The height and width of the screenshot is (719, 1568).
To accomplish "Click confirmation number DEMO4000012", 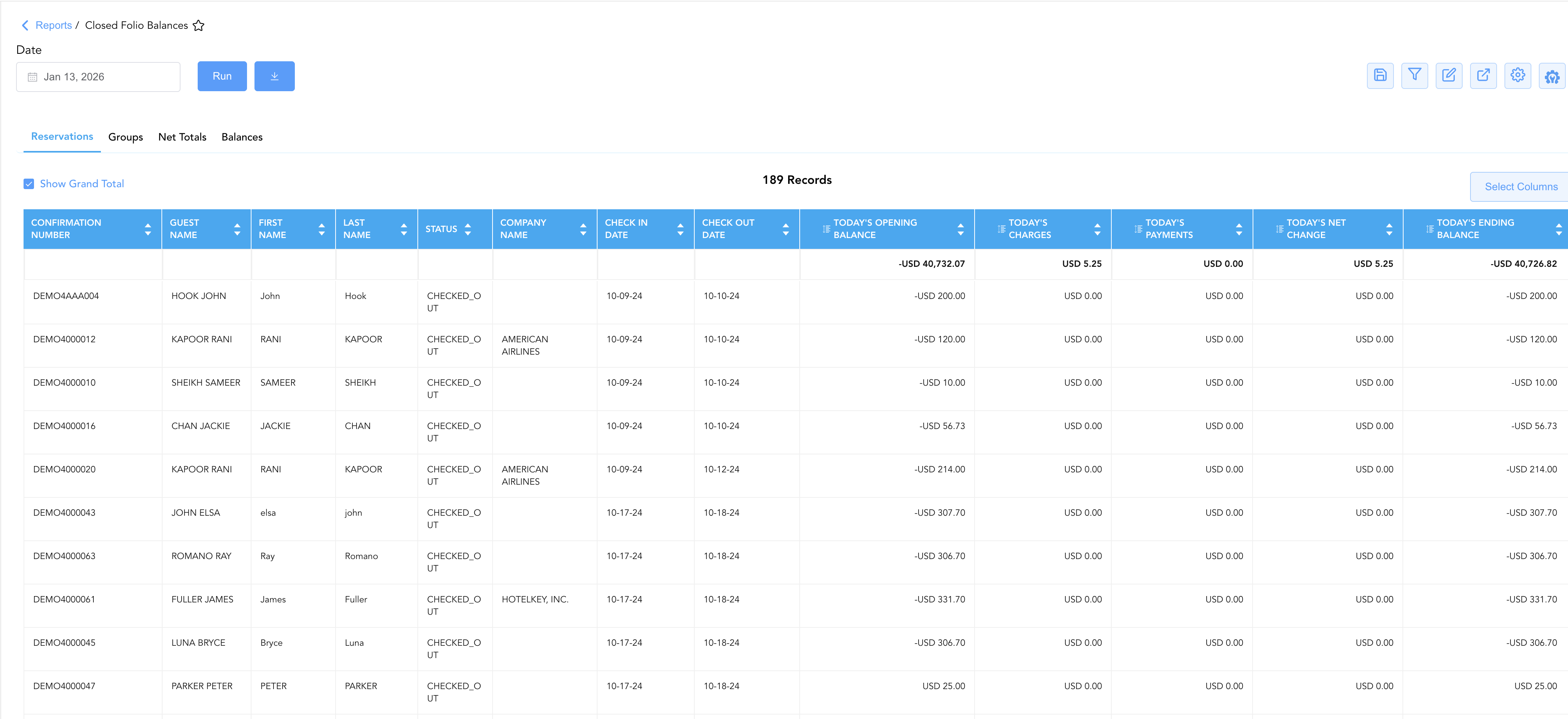I will click(64, 339).
